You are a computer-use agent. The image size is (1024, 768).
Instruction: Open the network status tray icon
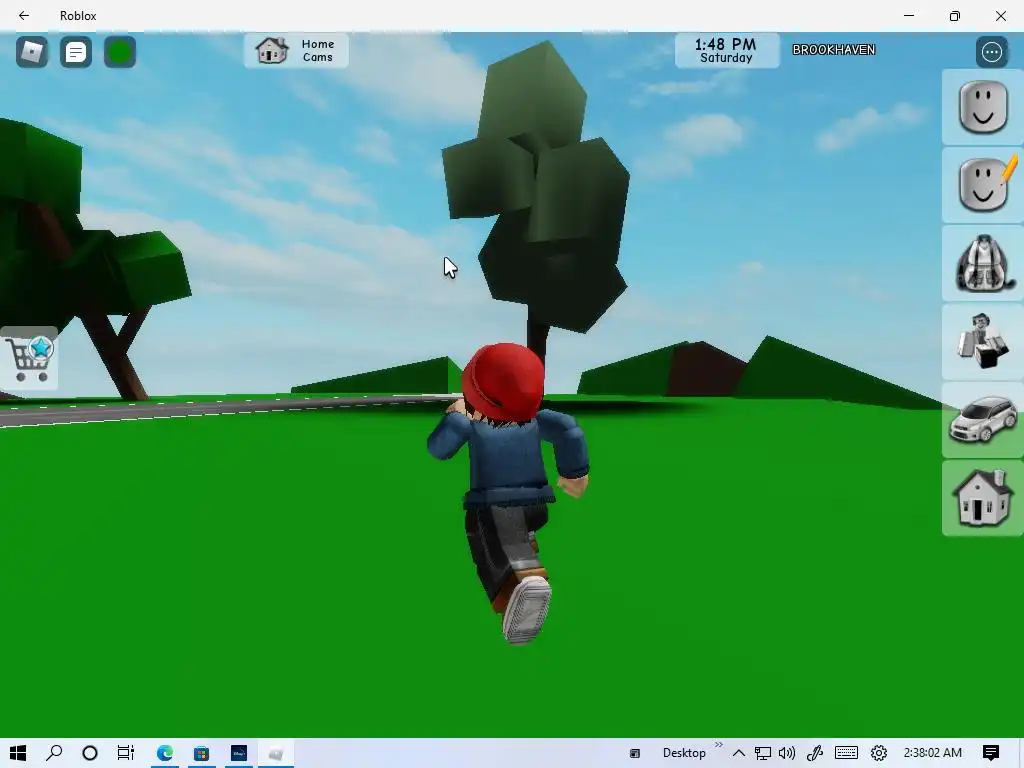(763, 753)
